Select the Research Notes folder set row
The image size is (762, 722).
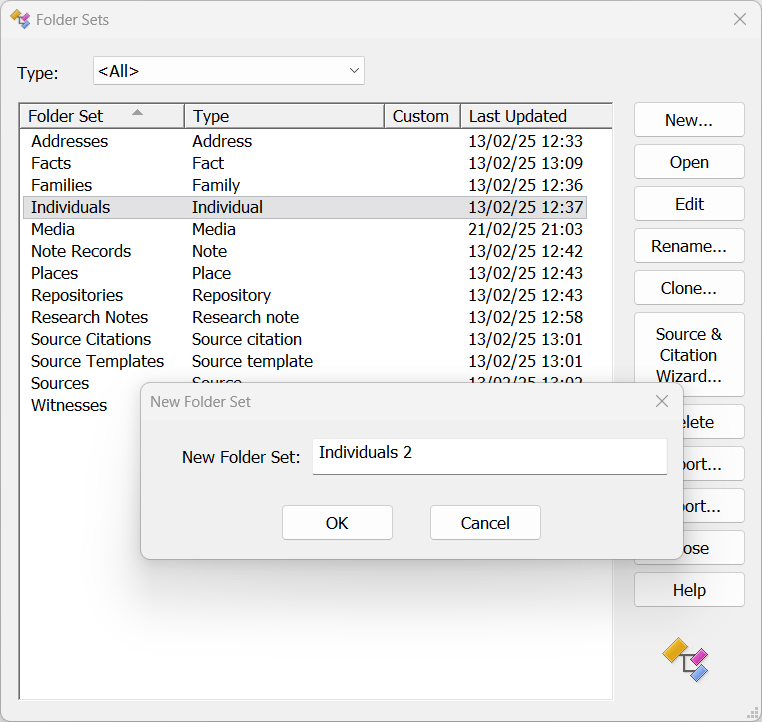305,317
